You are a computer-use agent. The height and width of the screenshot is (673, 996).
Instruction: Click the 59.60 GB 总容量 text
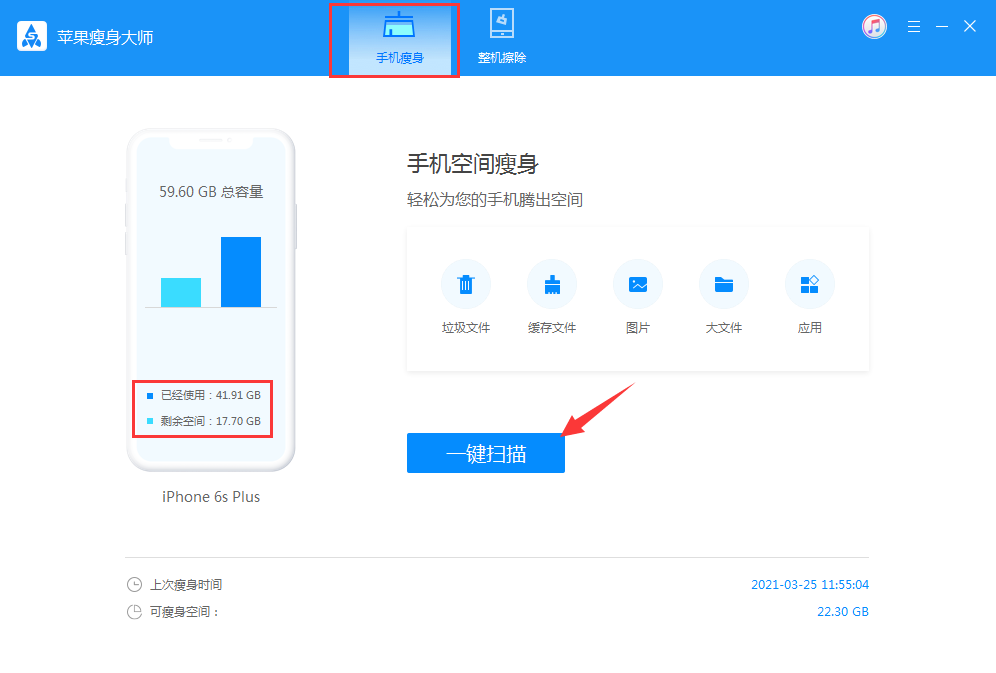point(211,192)
